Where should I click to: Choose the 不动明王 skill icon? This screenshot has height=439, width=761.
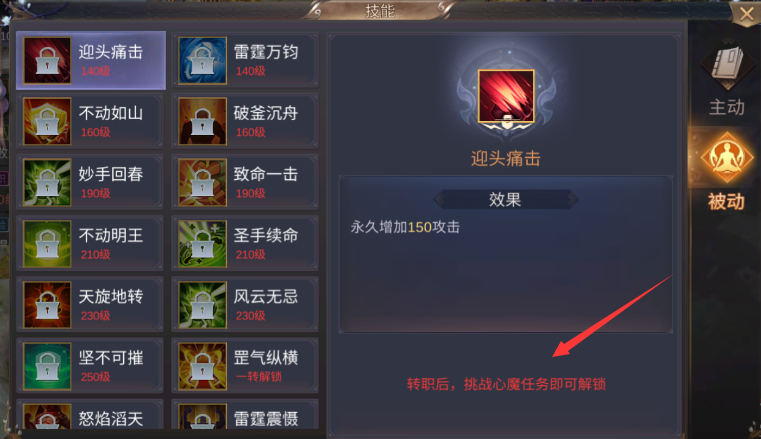[x=47, y=244]
